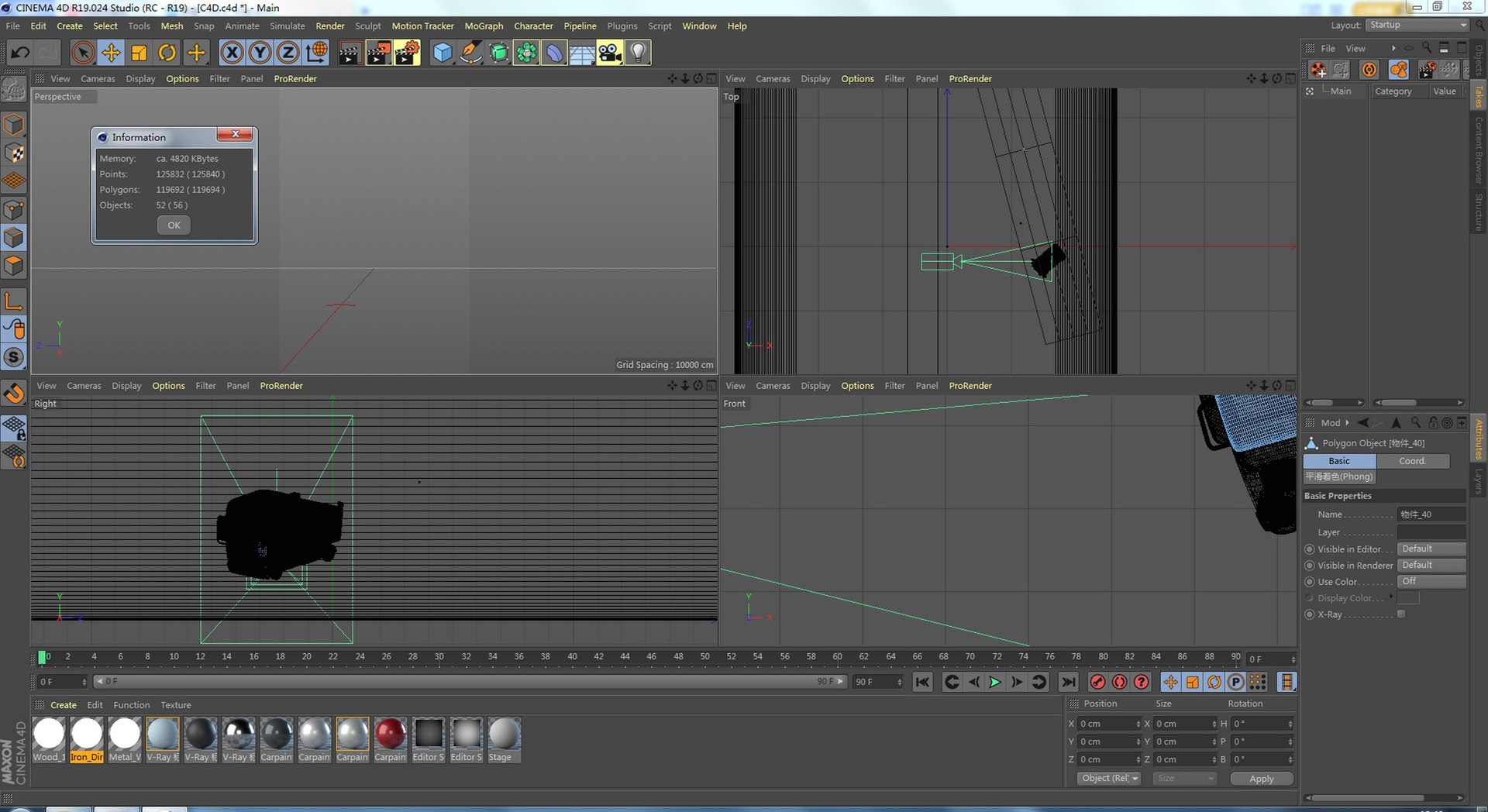Add a Light object
The height and width of the screenshot is (812, 1488).
tap(638, 53)
